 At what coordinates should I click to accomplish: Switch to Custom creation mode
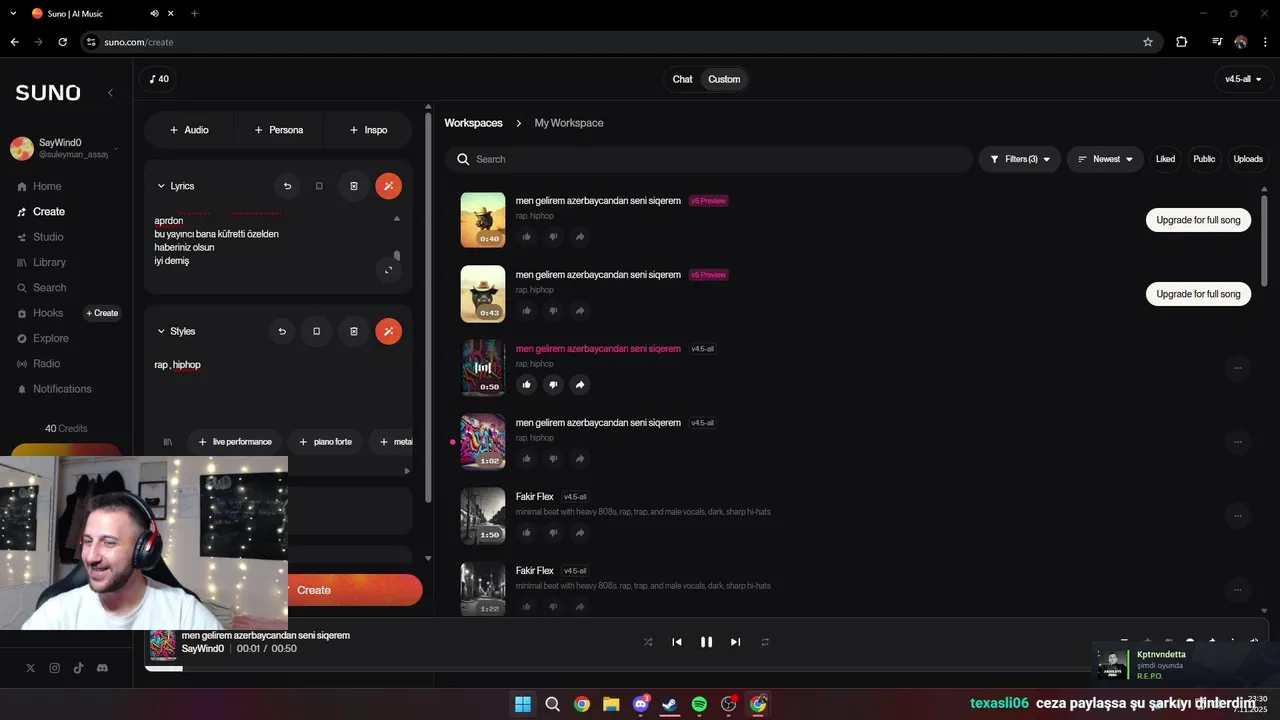(x=724, y=79)
